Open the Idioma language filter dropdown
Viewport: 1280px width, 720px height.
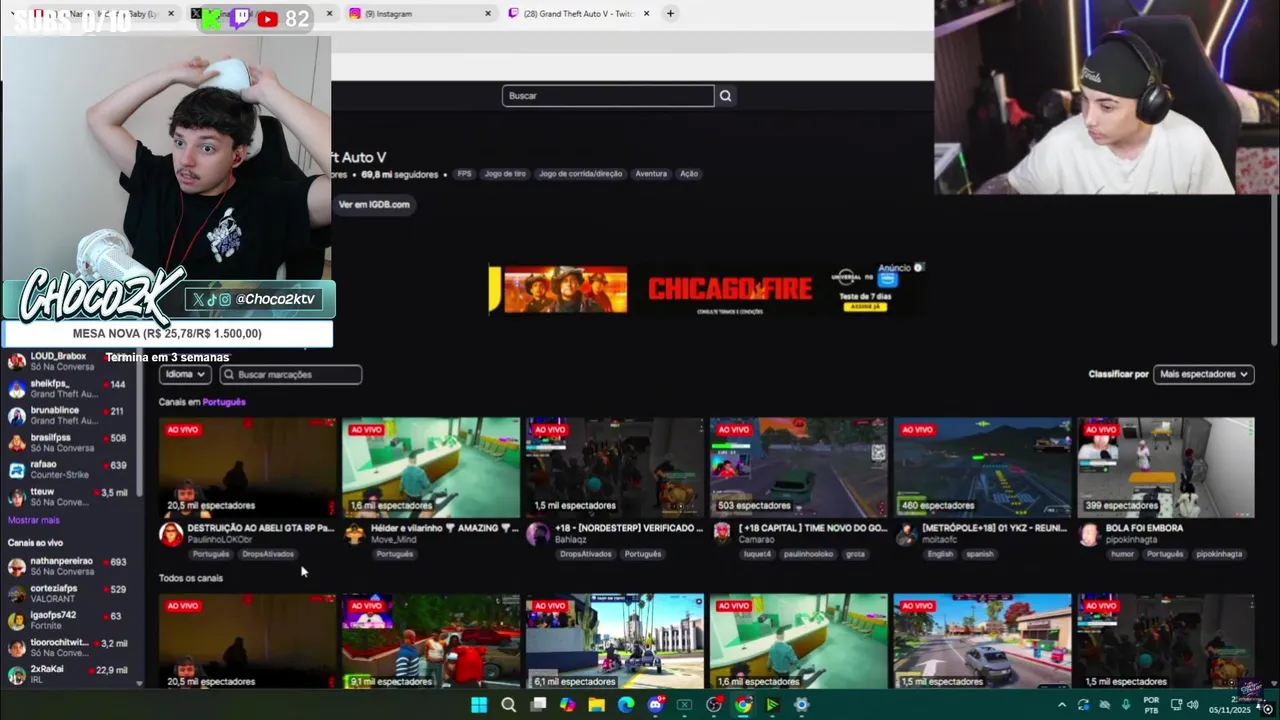tap(184, 374)
